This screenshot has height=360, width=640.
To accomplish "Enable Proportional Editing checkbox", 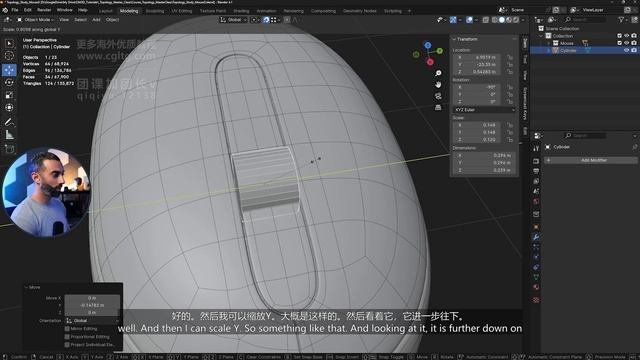I will (67, 337).
